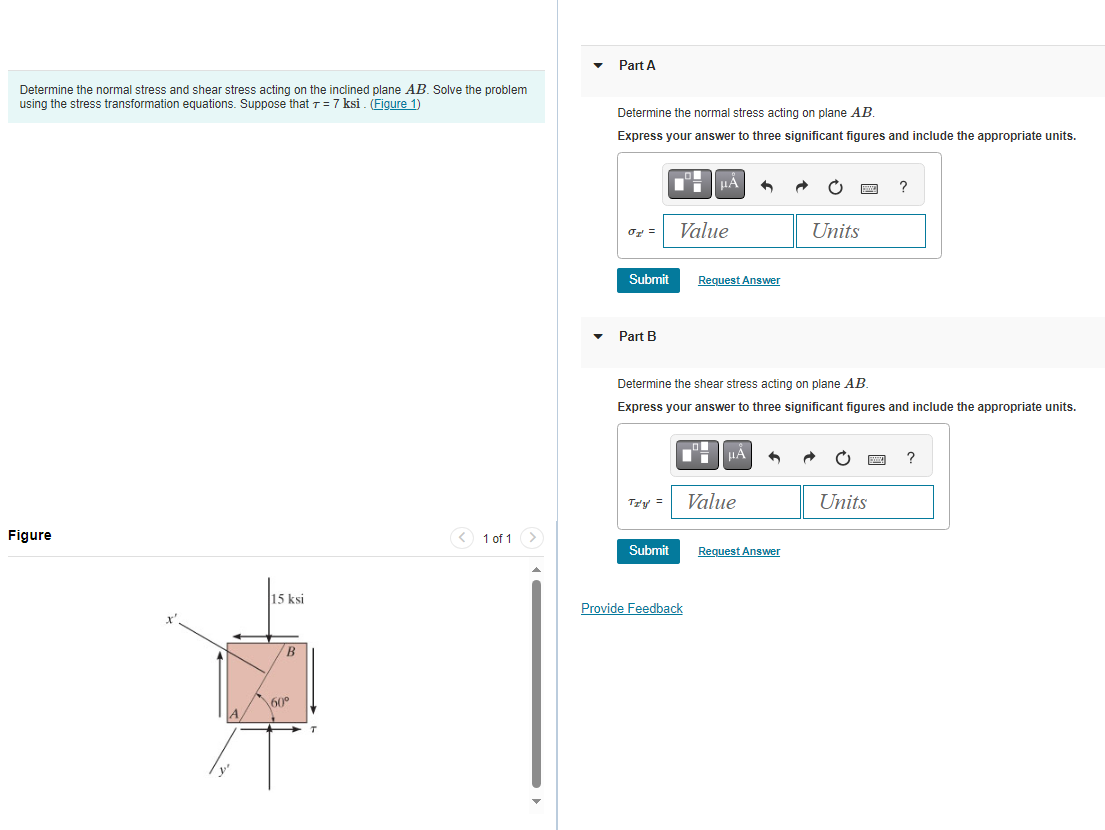
Task: Collapse Part B section
Action: [598, 337]
